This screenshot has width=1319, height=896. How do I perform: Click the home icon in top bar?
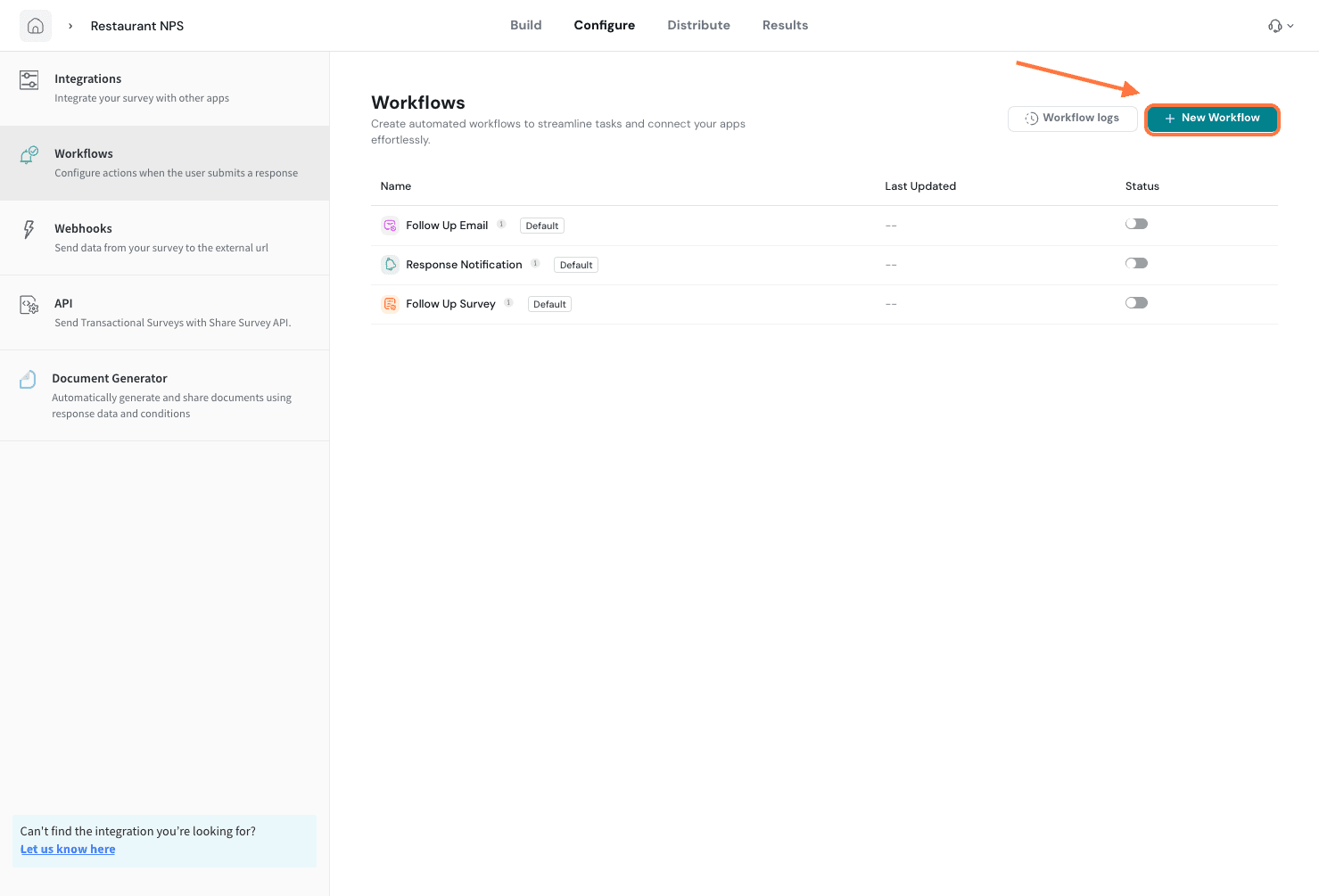pyautogui.click(x=36, y=26)
